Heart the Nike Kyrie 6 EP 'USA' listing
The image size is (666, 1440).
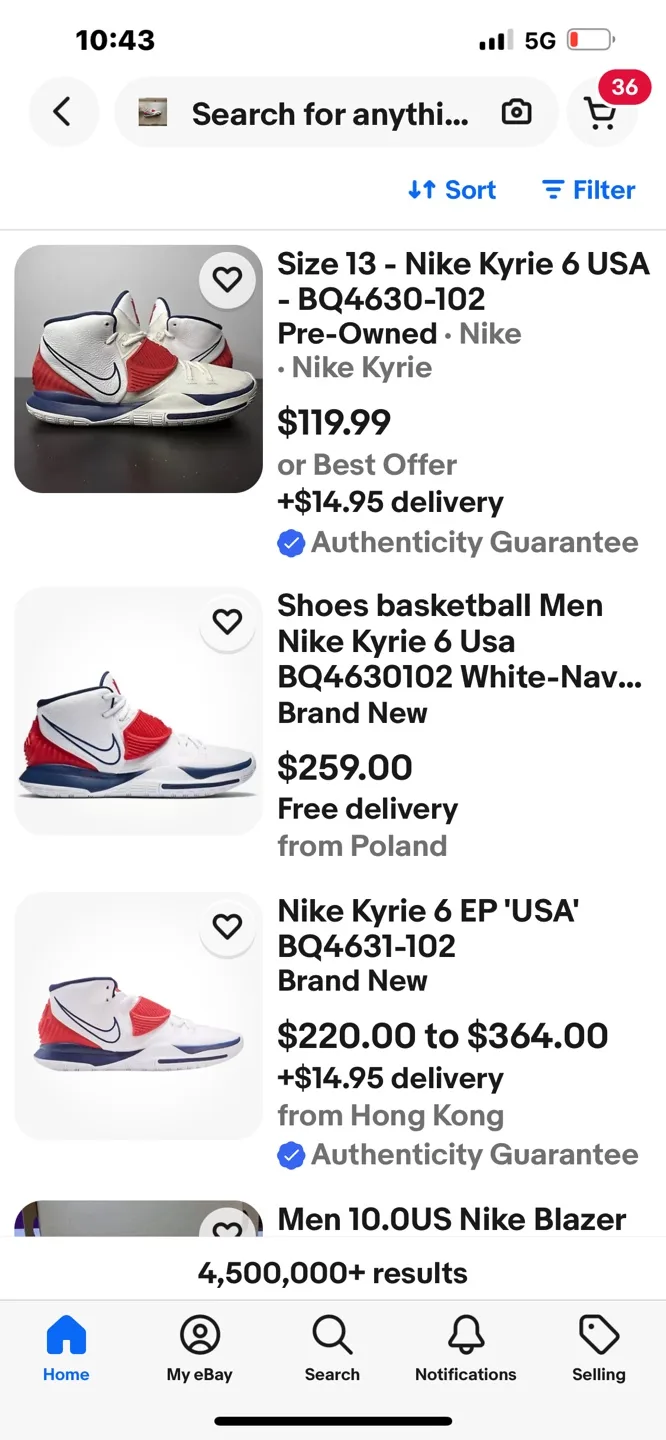[x=227, y=927]
